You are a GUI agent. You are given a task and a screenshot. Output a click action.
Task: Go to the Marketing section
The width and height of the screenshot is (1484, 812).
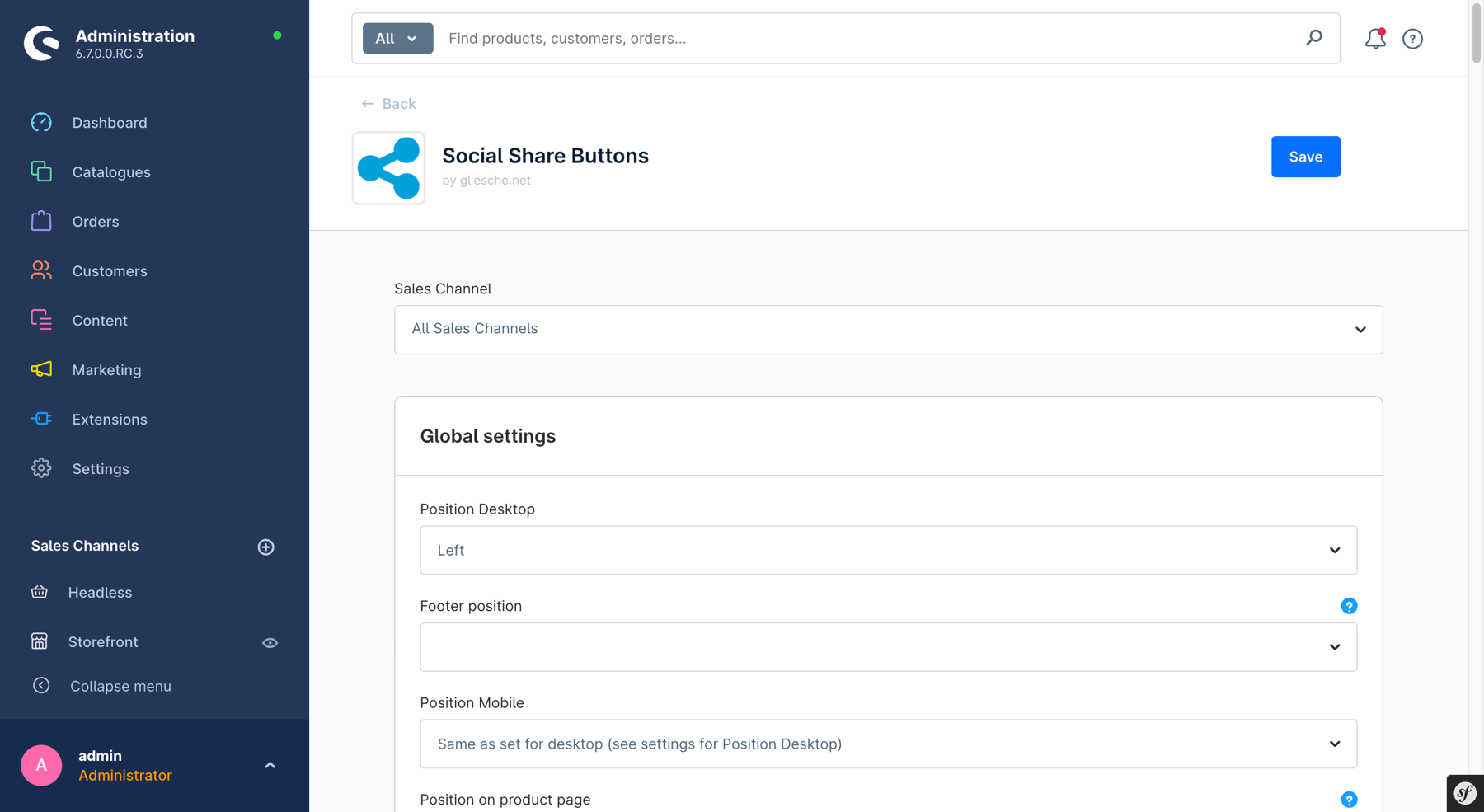pos(106,370)
